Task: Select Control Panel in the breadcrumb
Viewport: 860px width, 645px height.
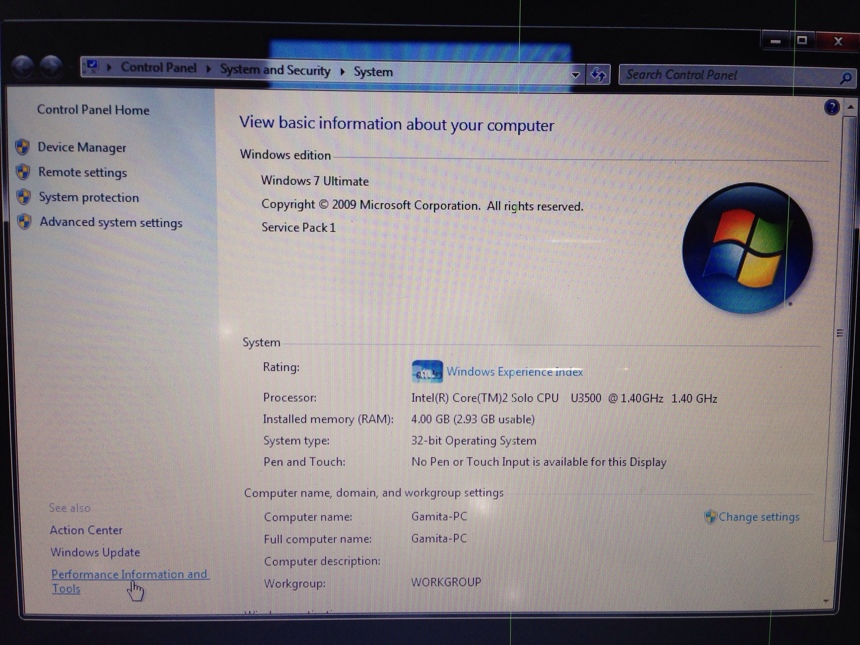Action: point(158,67)
